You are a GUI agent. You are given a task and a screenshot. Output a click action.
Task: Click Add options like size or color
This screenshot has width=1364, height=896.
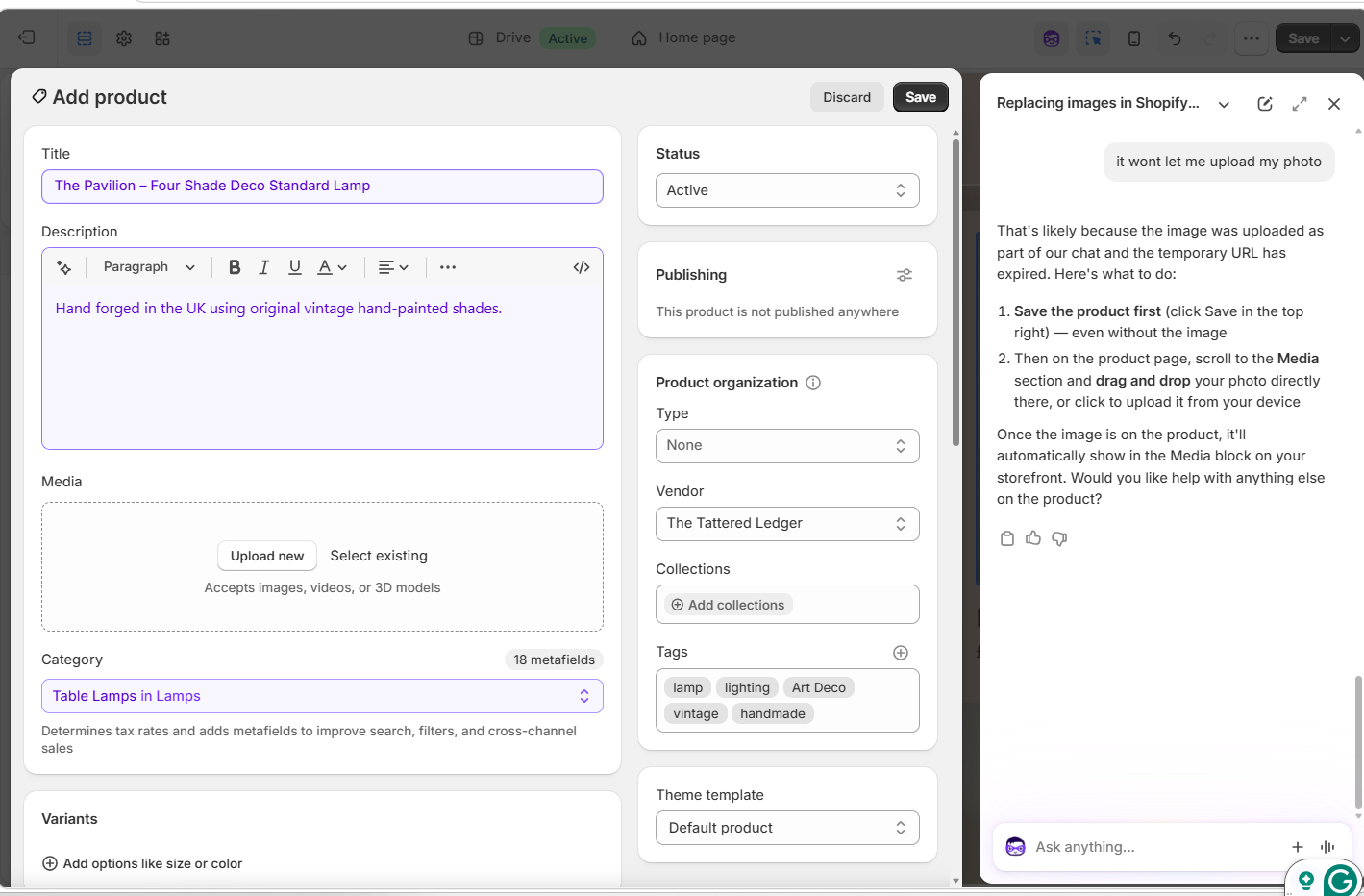pos(142,863)
